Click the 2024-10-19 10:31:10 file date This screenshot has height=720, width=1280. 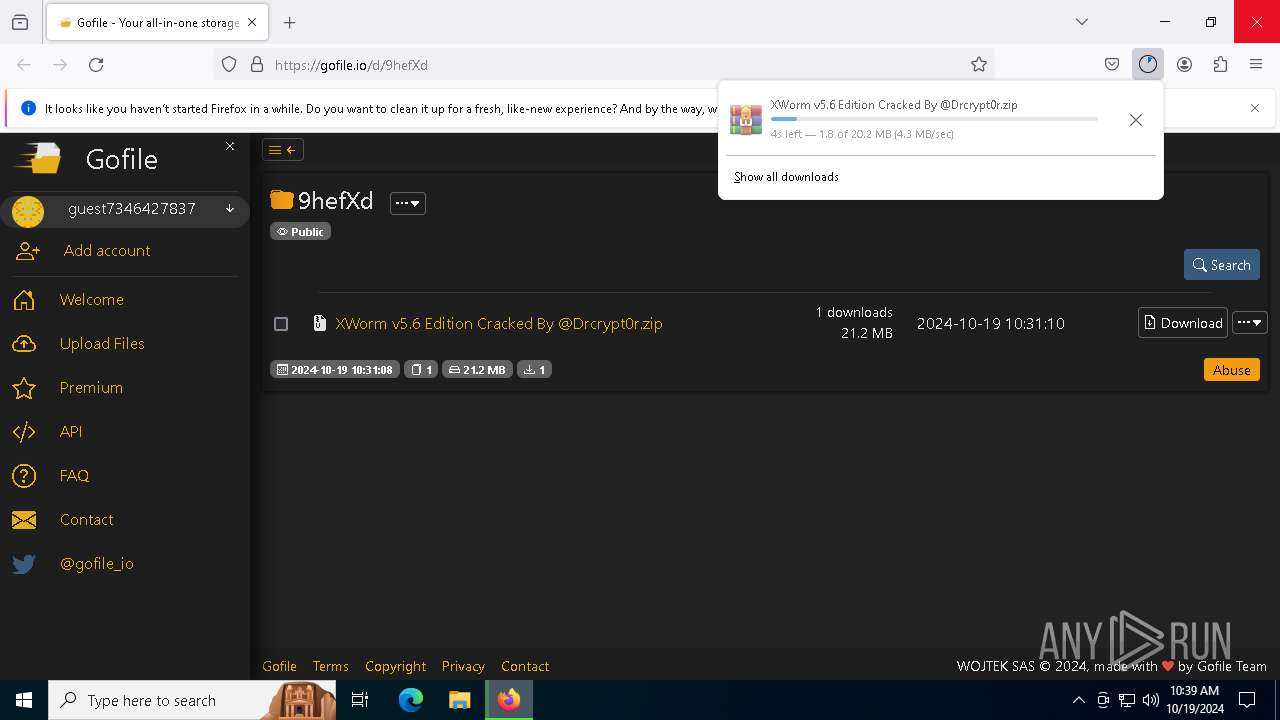point(990,324)
